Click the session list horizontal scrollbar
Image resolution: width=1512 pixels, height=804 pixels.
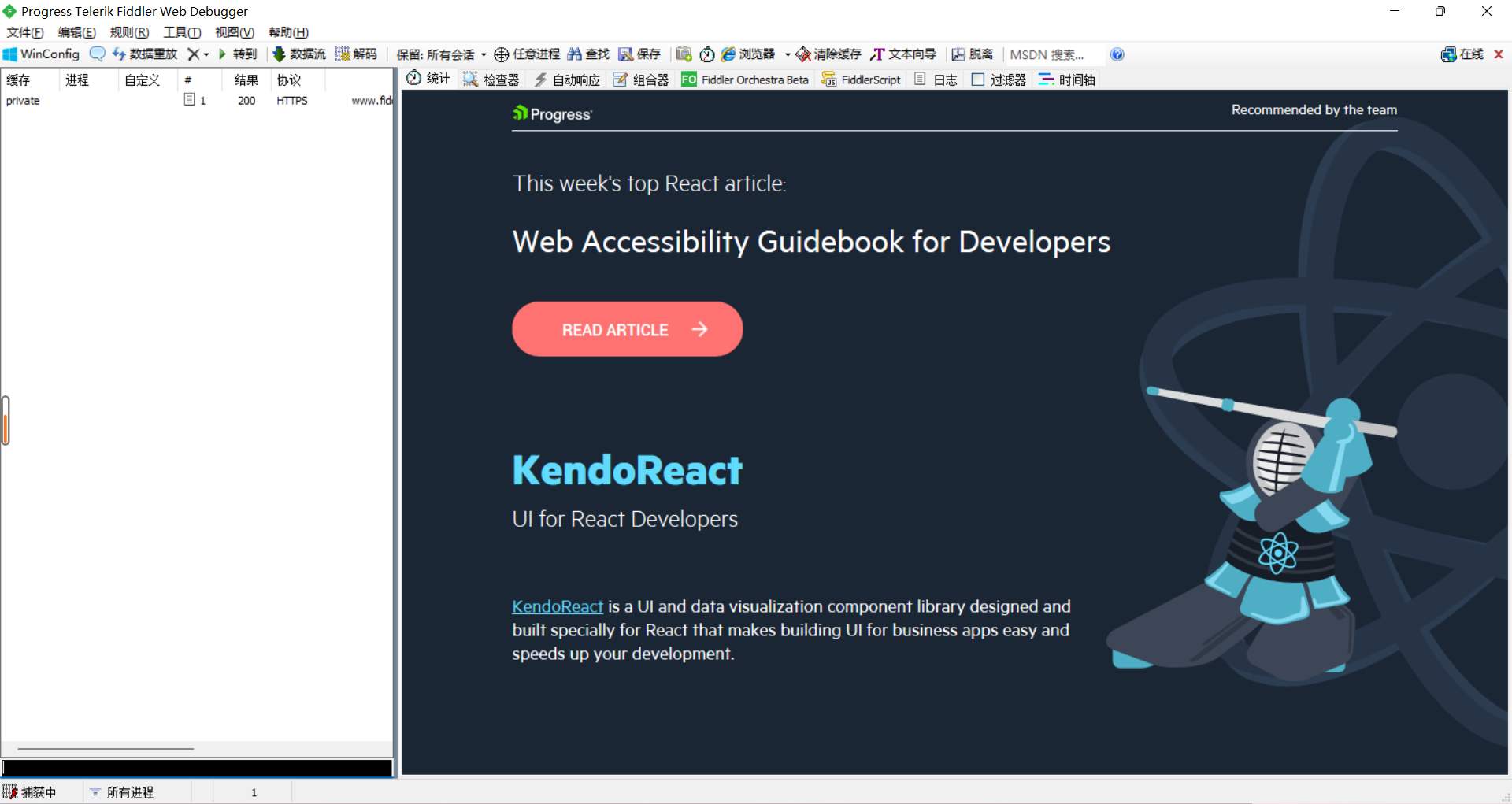pyautogui.click(x=106, y=749)
